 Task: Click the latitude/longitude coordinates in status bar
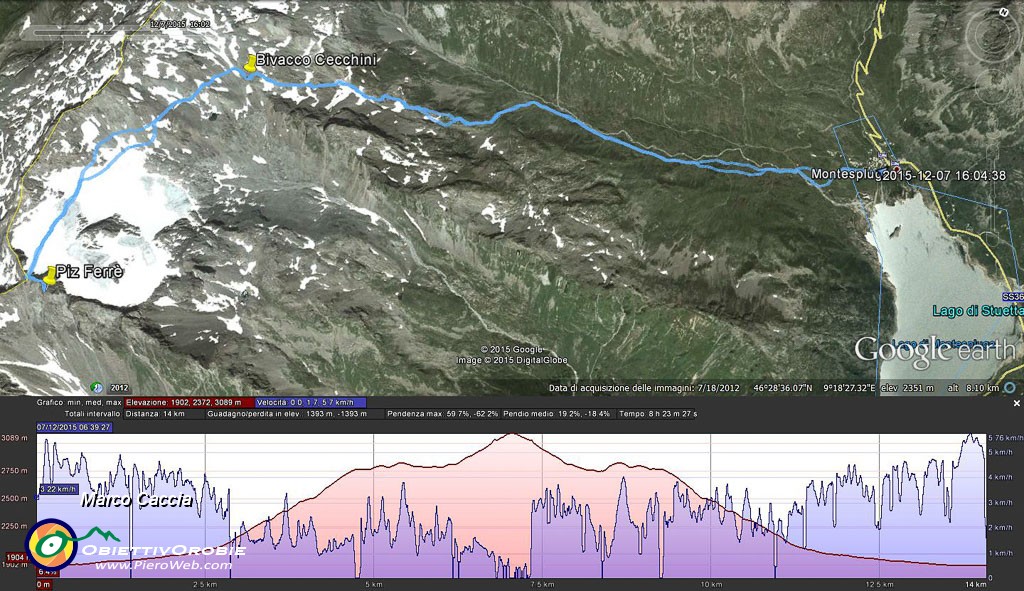(814, 388)
